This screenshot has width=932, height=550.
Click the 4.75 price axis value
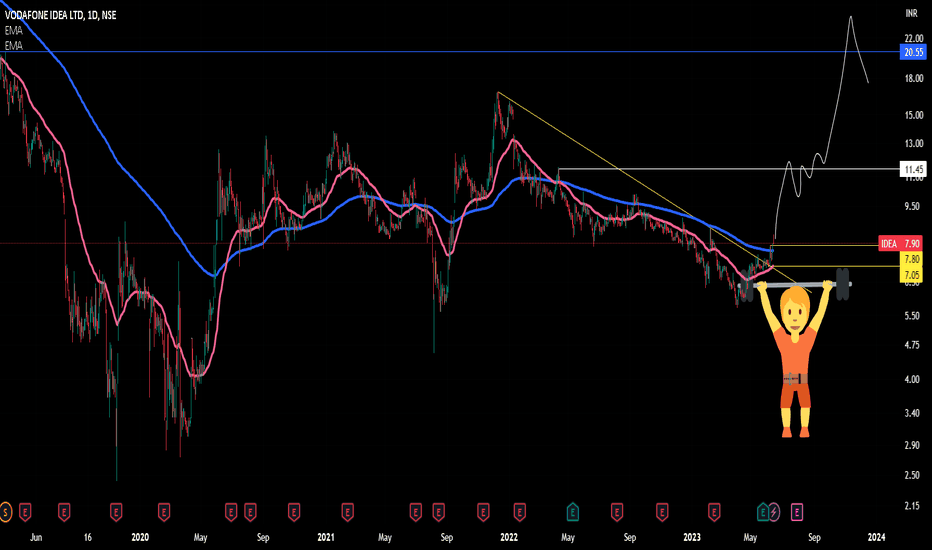pyautogui.click(x=912, y=345)
